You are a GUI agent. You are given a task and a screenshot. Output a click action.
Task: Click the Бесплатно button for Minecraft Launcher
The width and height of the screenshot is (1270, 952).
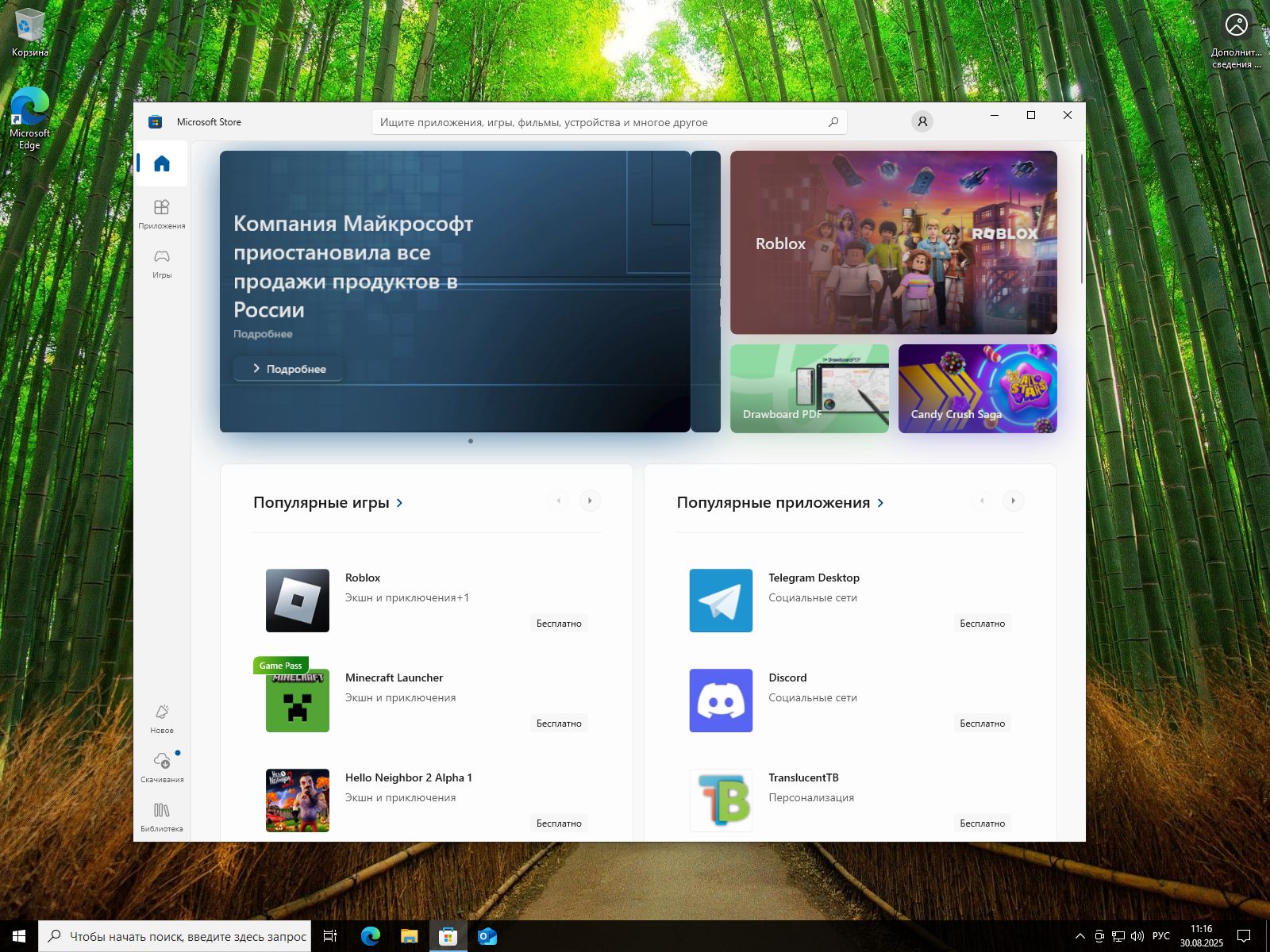pyautogui.click(x=559, y=724)
